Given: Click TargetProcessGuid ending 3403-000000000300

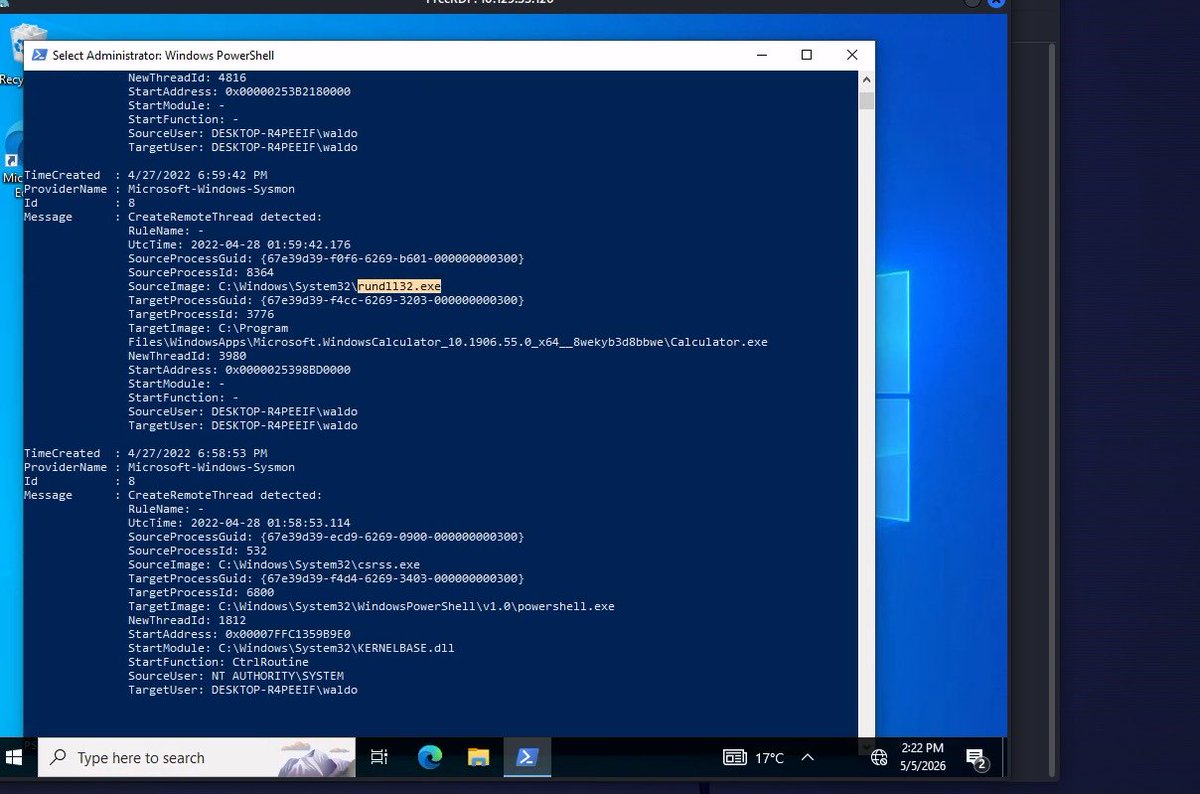Looking at the screenshot, I should click(326, 579).
